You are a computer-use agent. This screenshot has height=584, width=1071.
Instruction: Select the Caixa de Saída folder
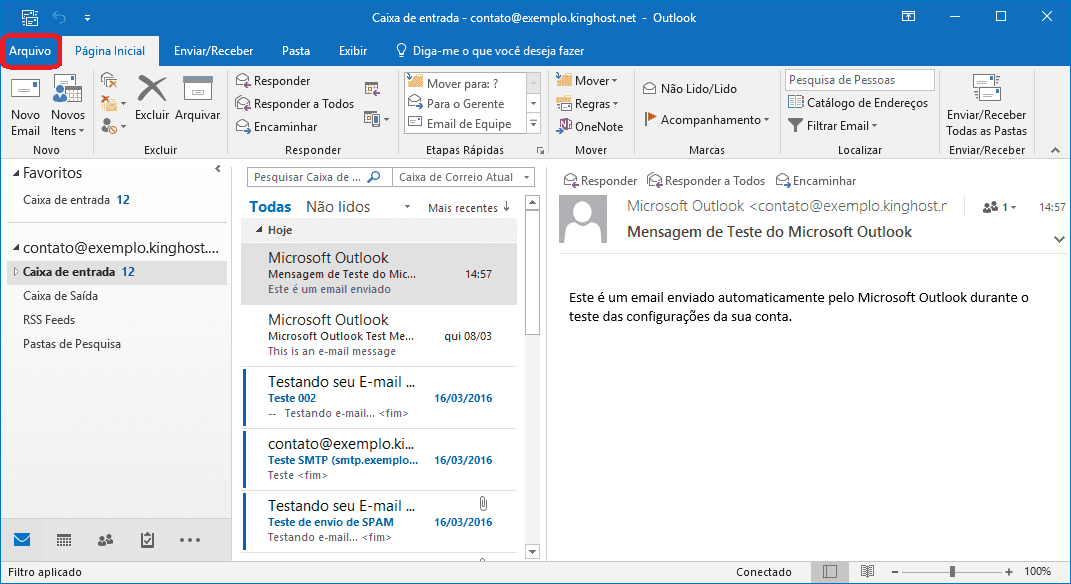pyautogui.click(x=60, y=296)
